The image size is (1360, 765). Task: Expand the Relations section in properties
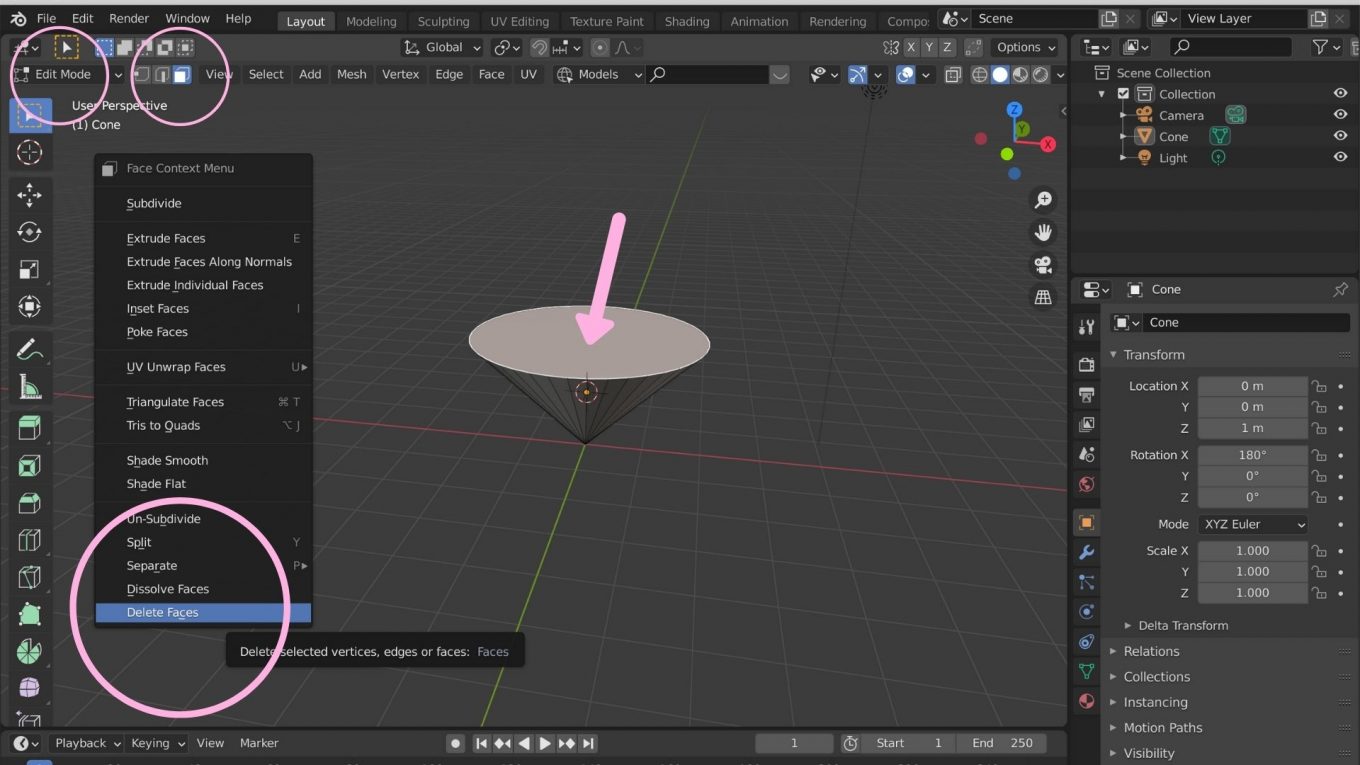tap(1150, 651)
